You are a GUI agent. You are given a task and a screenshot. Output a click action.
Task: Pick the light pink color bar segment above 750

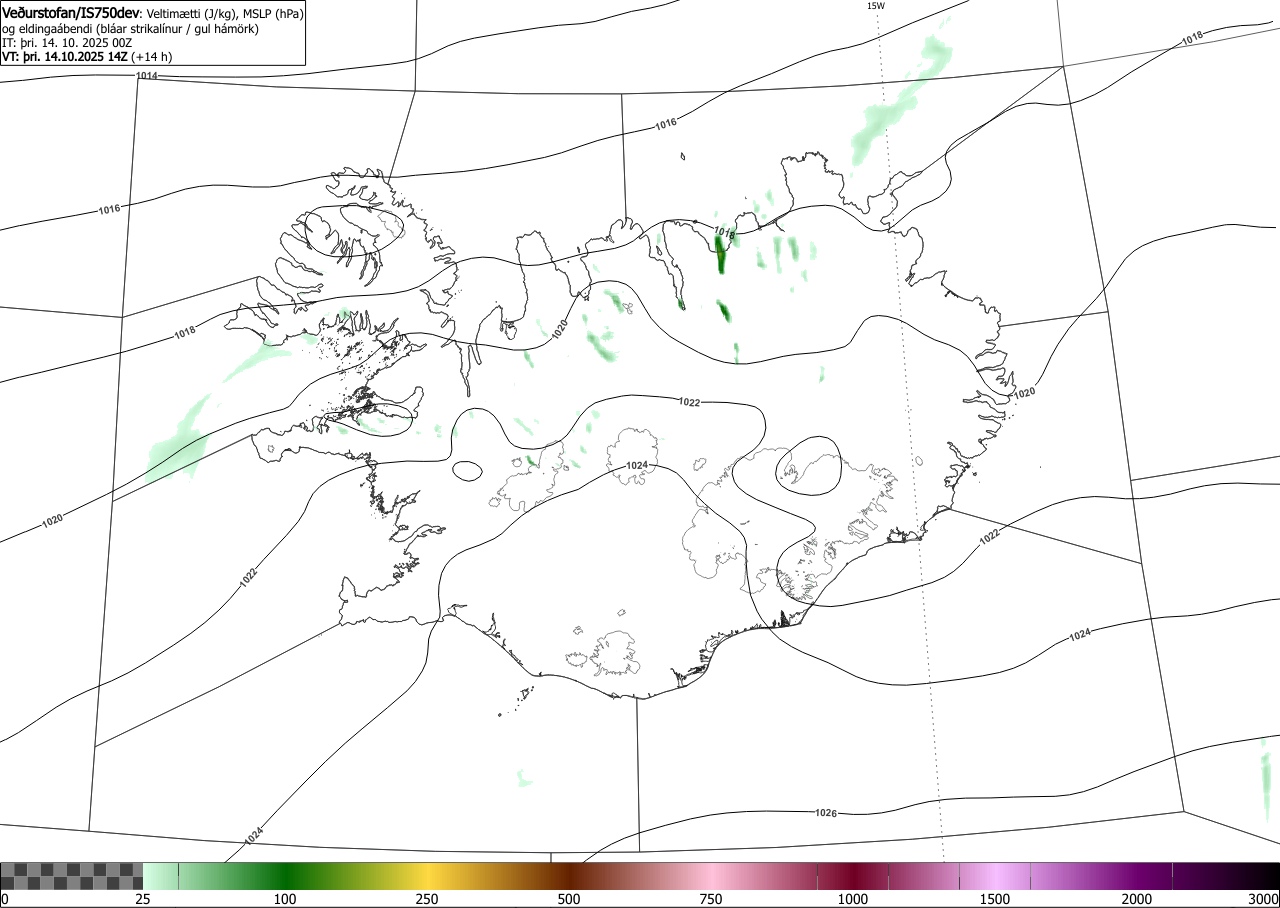click(711, 876)
